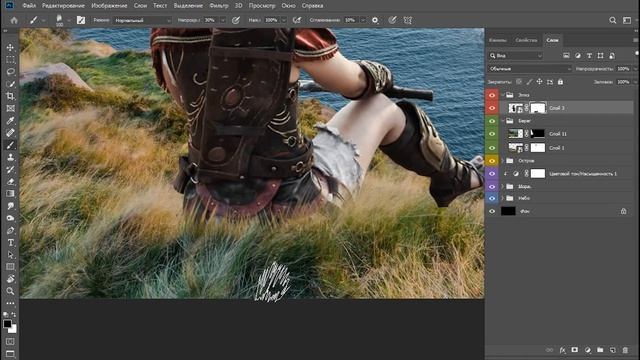
Task: Open the Изображение menu
Action: pos(109,6)
